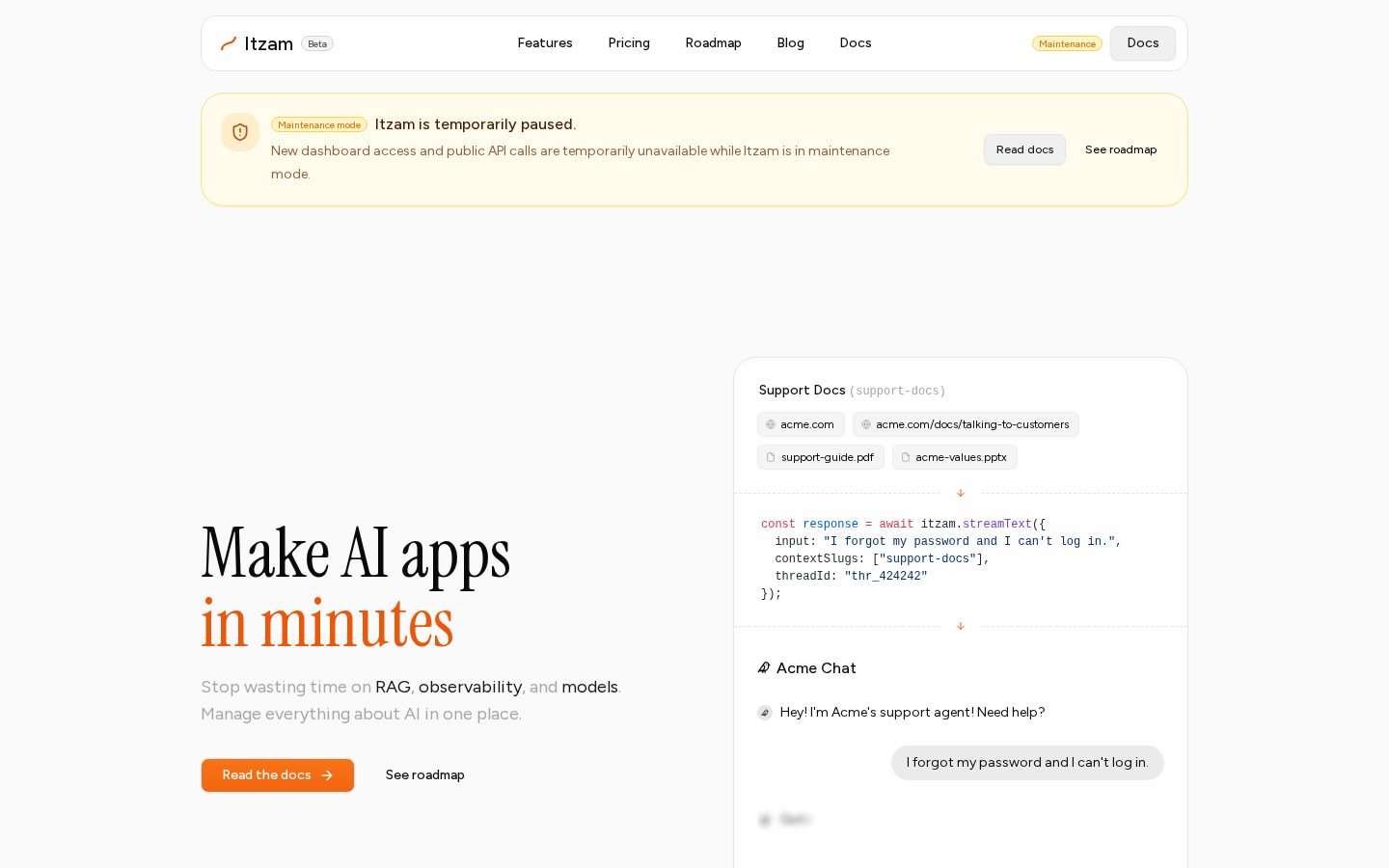Click the Support Docs heading
Image resolution: width=1389 pixels, height=868 pixels.
tap(803, 391)
